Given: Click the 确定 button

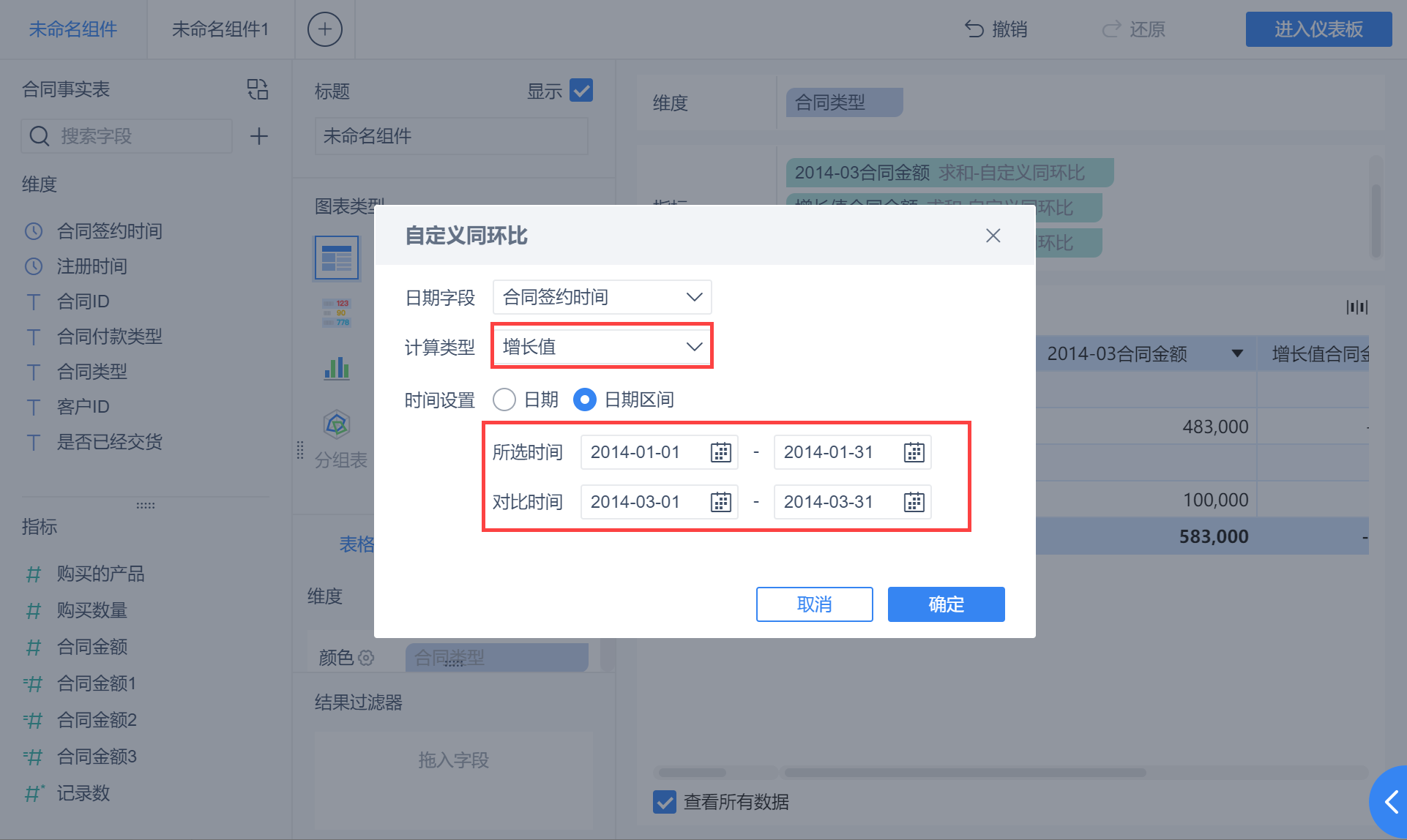Looking at the screenshot, I should pyautogui.click(x=946, y=604).
